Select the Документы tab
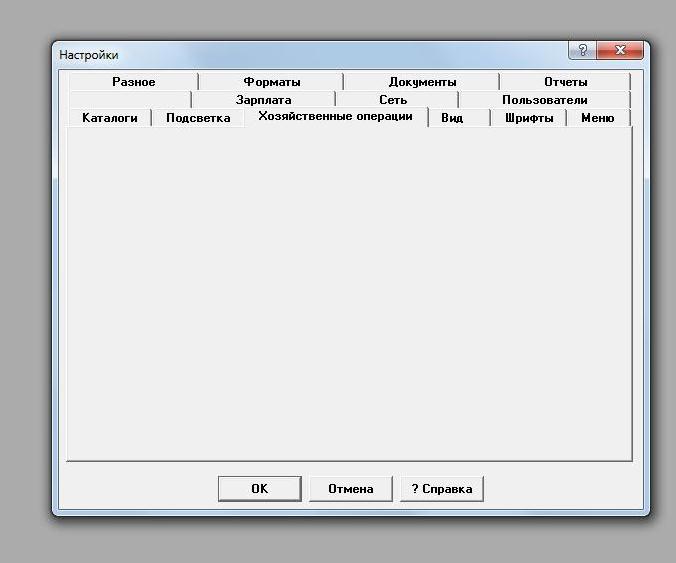Image resolution: width=676 pixels, height=563 pixels. (x=422, y=81)
